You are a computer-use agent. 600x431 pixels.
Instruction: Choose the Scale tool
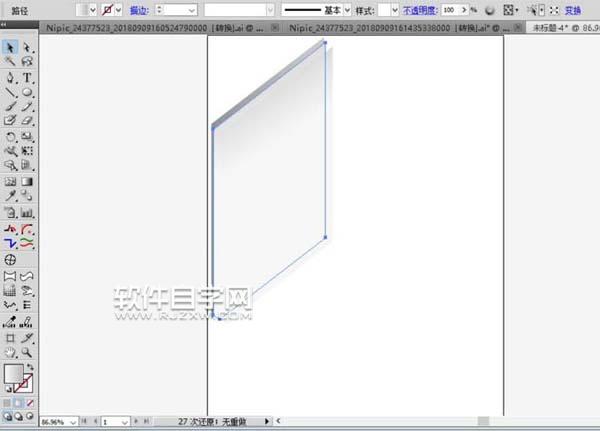27,137
